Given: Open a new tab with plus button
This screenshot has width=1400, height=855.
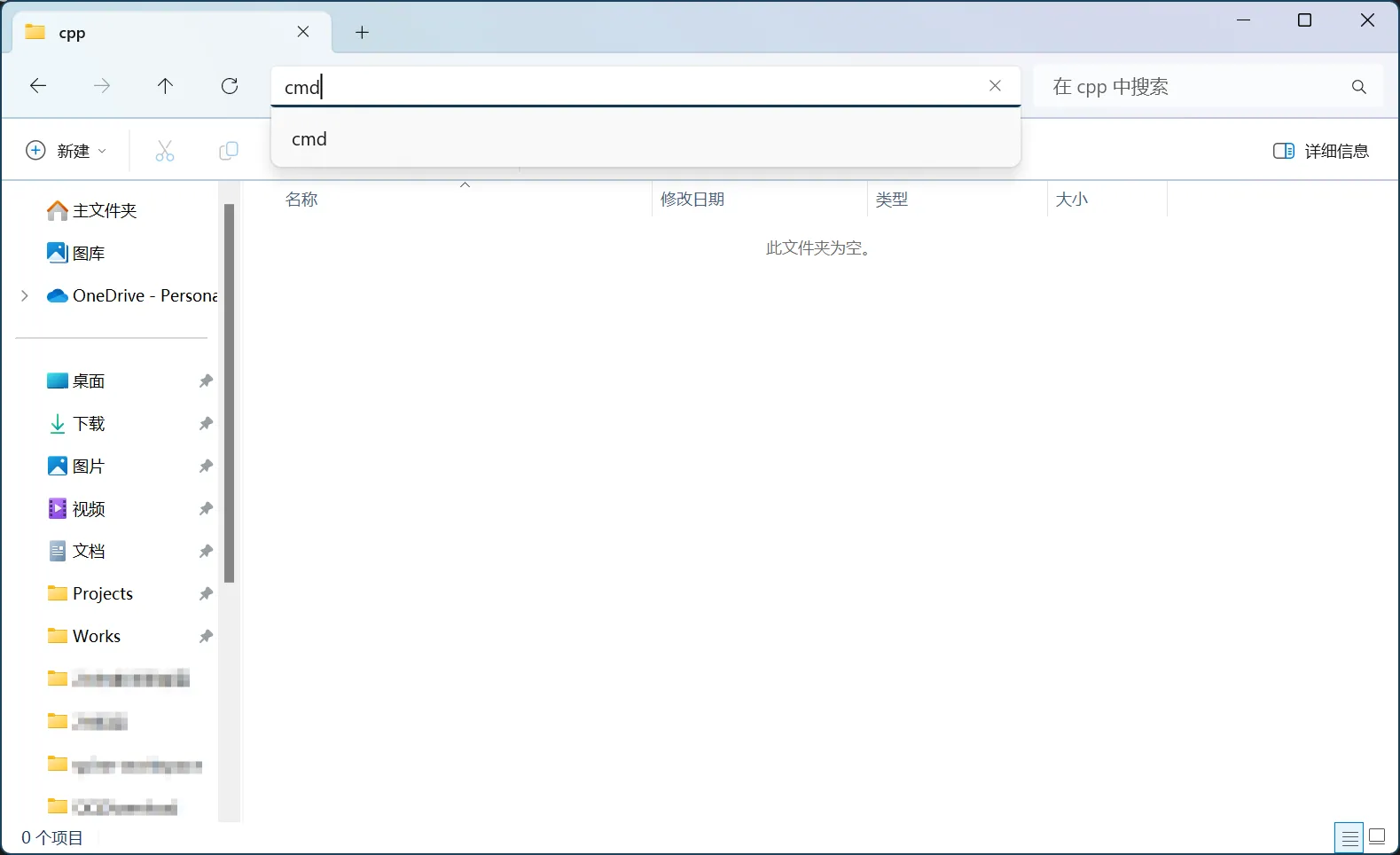Looking at the screenshot, I should pyautogui.click(x=362, y=33).
